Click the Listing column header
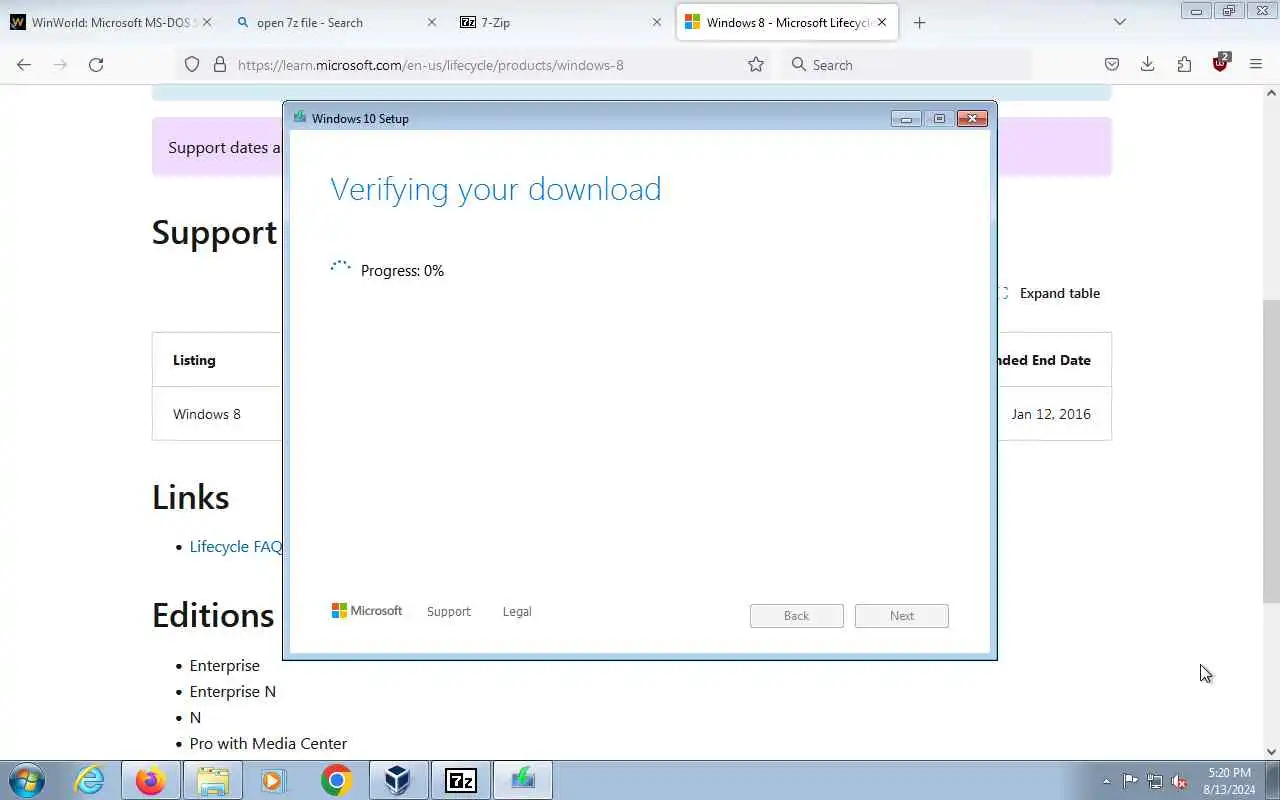This screenshot has width=1280, height=800. (x=194, y=360)
